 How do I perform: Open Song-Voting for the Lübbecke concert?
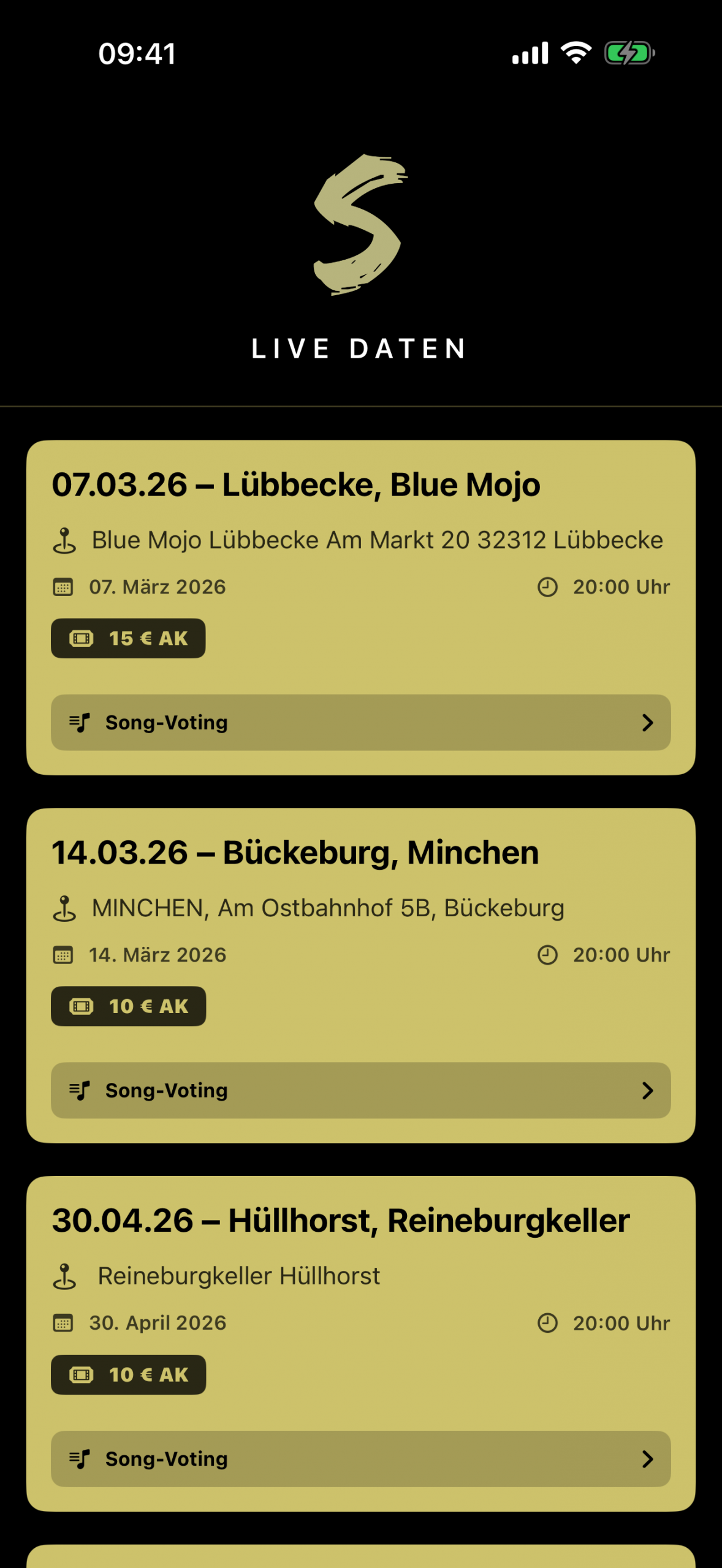[x=360, y=723]
